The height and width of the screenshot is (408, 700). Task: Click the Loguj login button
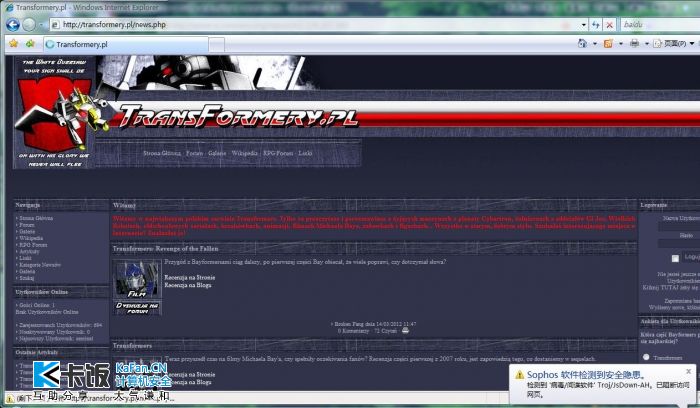coord(691,258)
